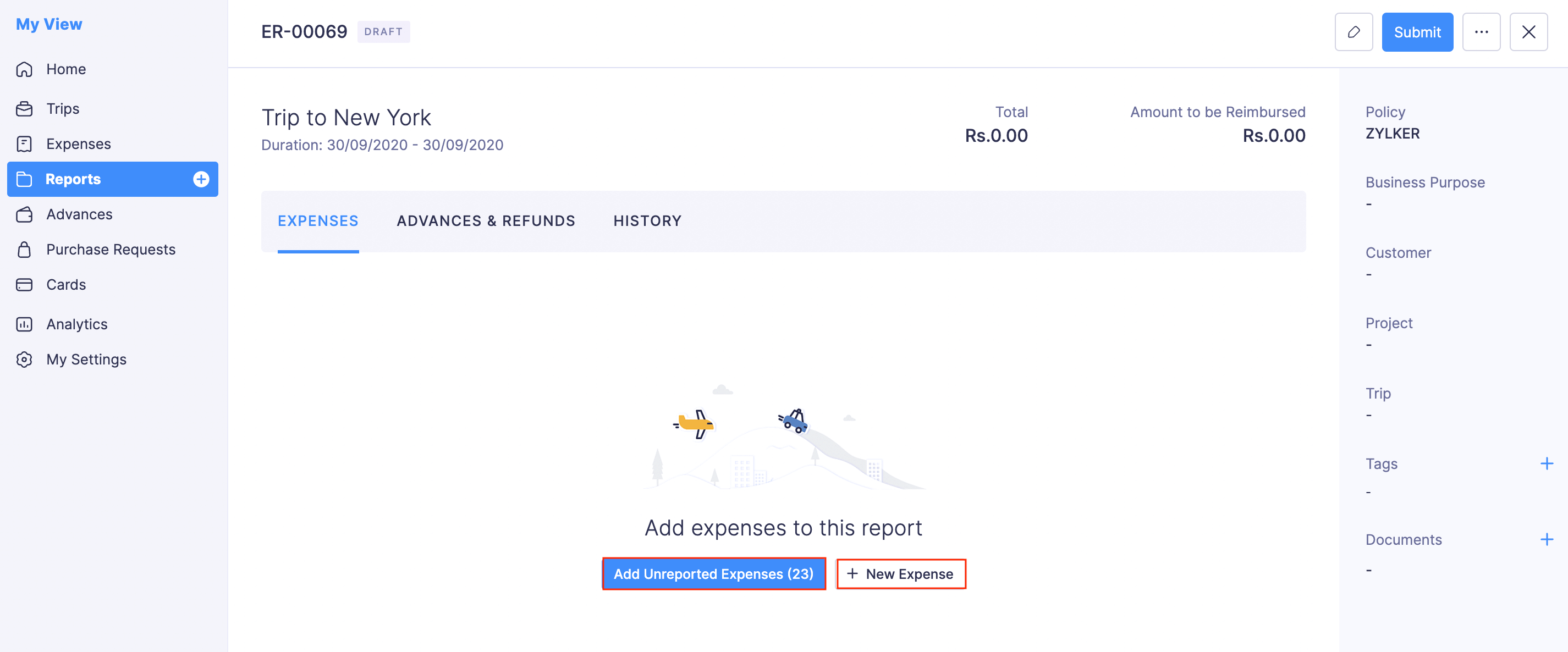Screen dimensions: 1568x652
Task: Select the Cards sidebar icon
Action: [x=24, y=284]
